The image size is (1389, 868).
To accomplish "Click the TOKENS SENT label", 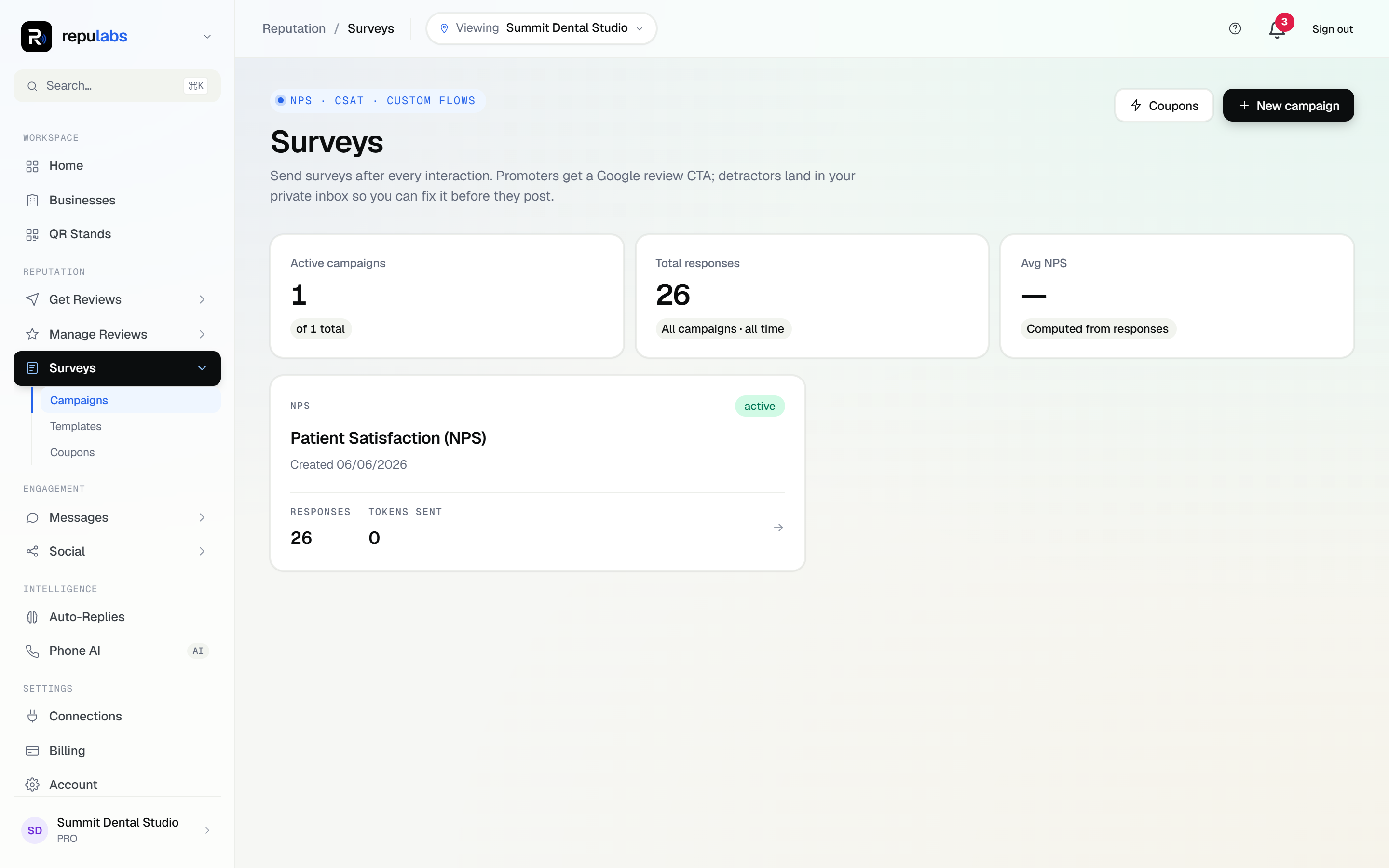I will [405, 512].
